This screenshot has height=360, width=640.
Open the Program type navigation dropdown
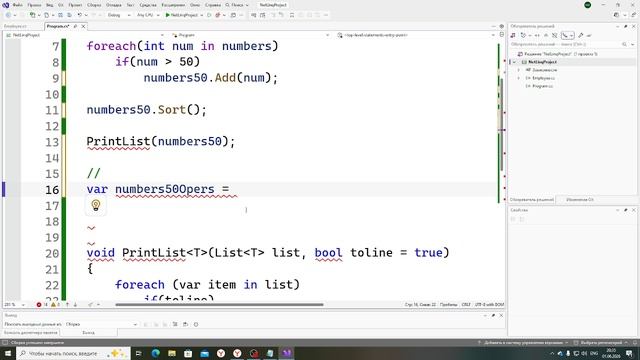[250, 35]
